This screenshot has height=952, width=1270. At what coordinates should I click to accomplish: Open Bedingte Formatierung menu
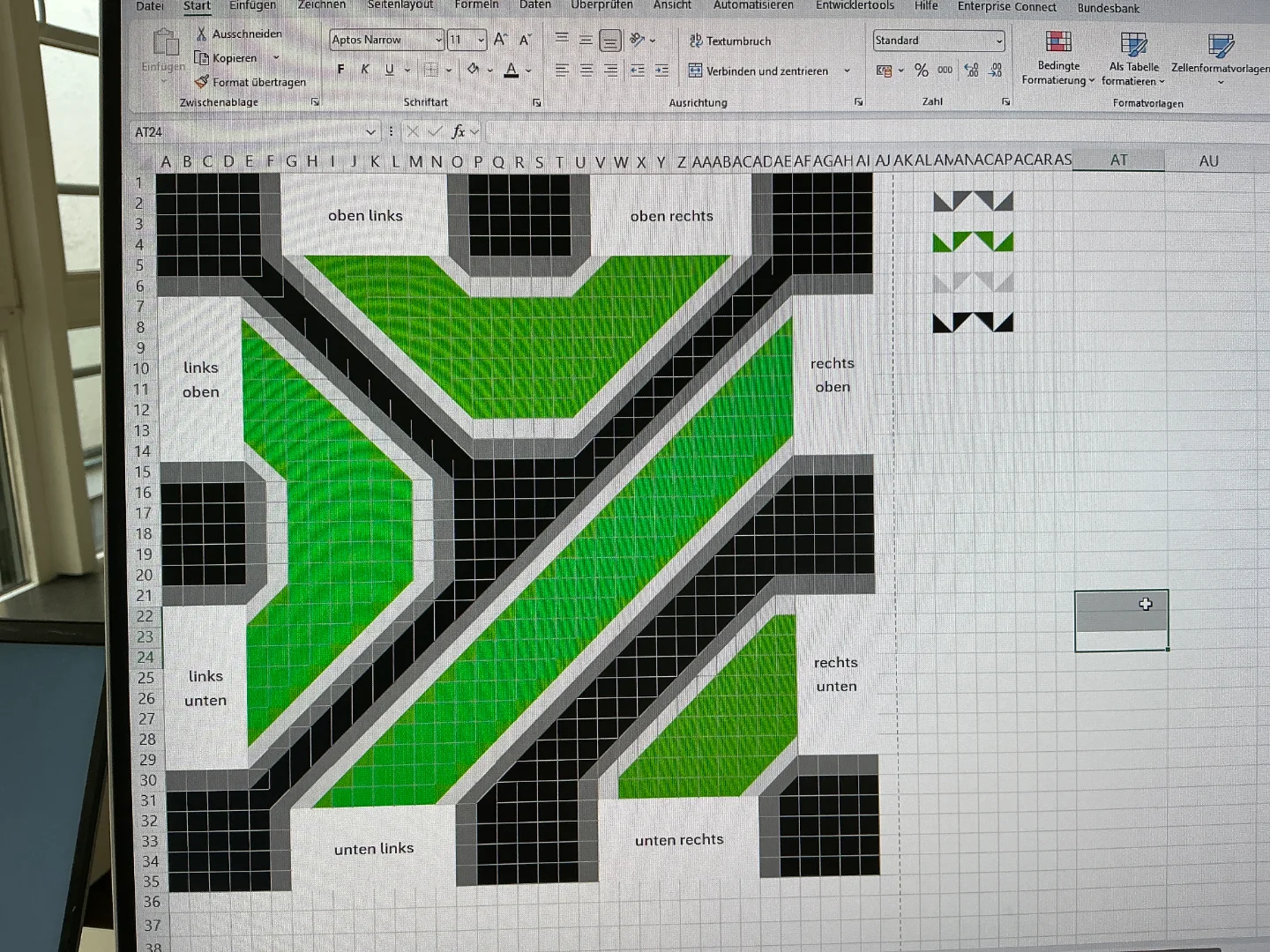tap(1058, 58)
